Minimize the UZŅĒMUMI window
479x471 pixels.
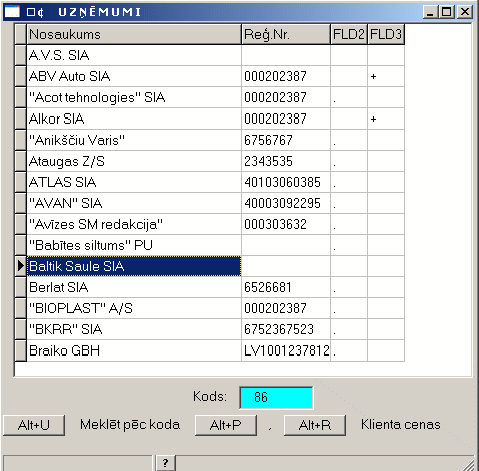pos(431,12)
